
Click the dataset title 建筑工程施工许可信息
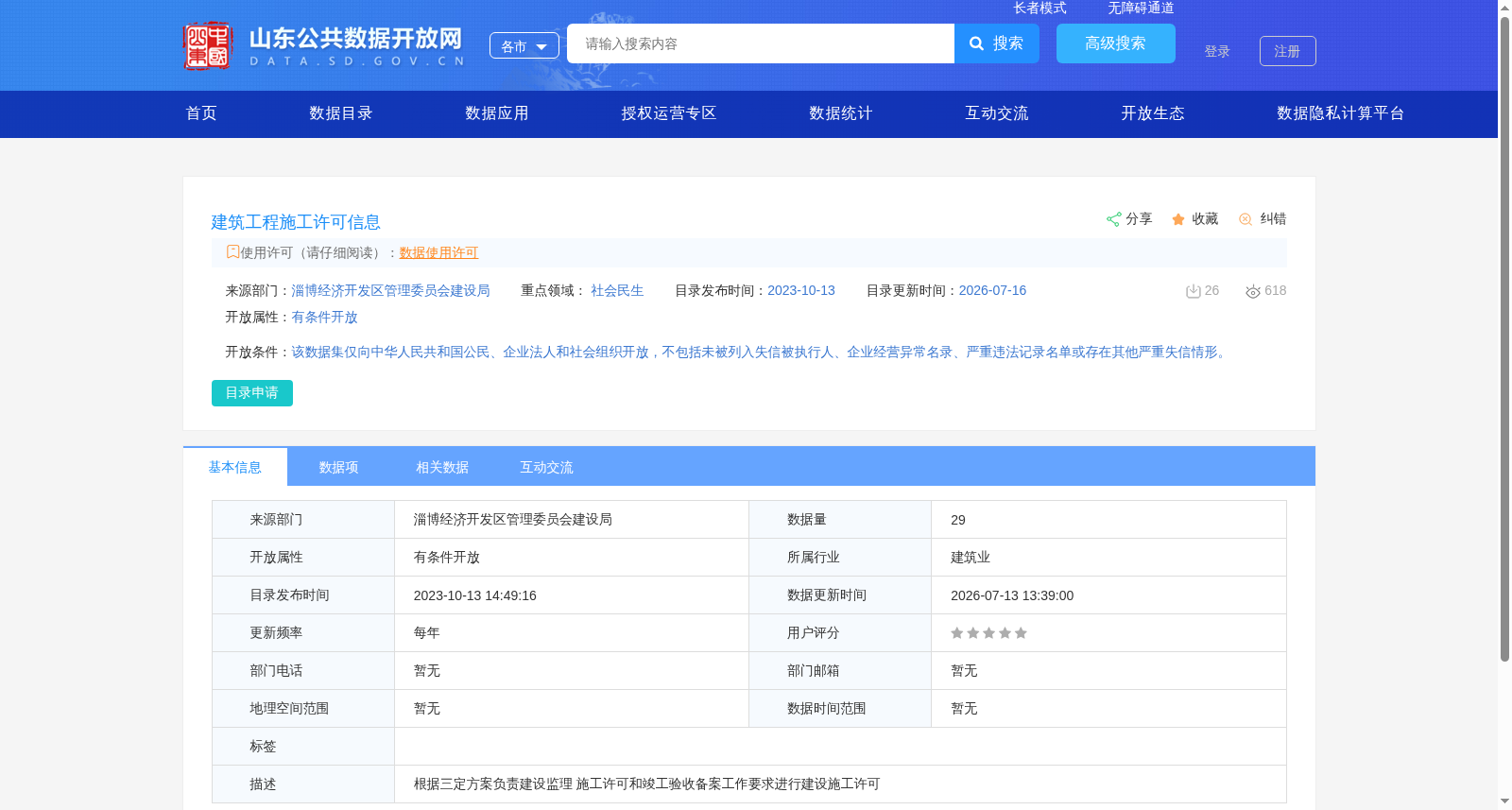click(x=296, y=222)
